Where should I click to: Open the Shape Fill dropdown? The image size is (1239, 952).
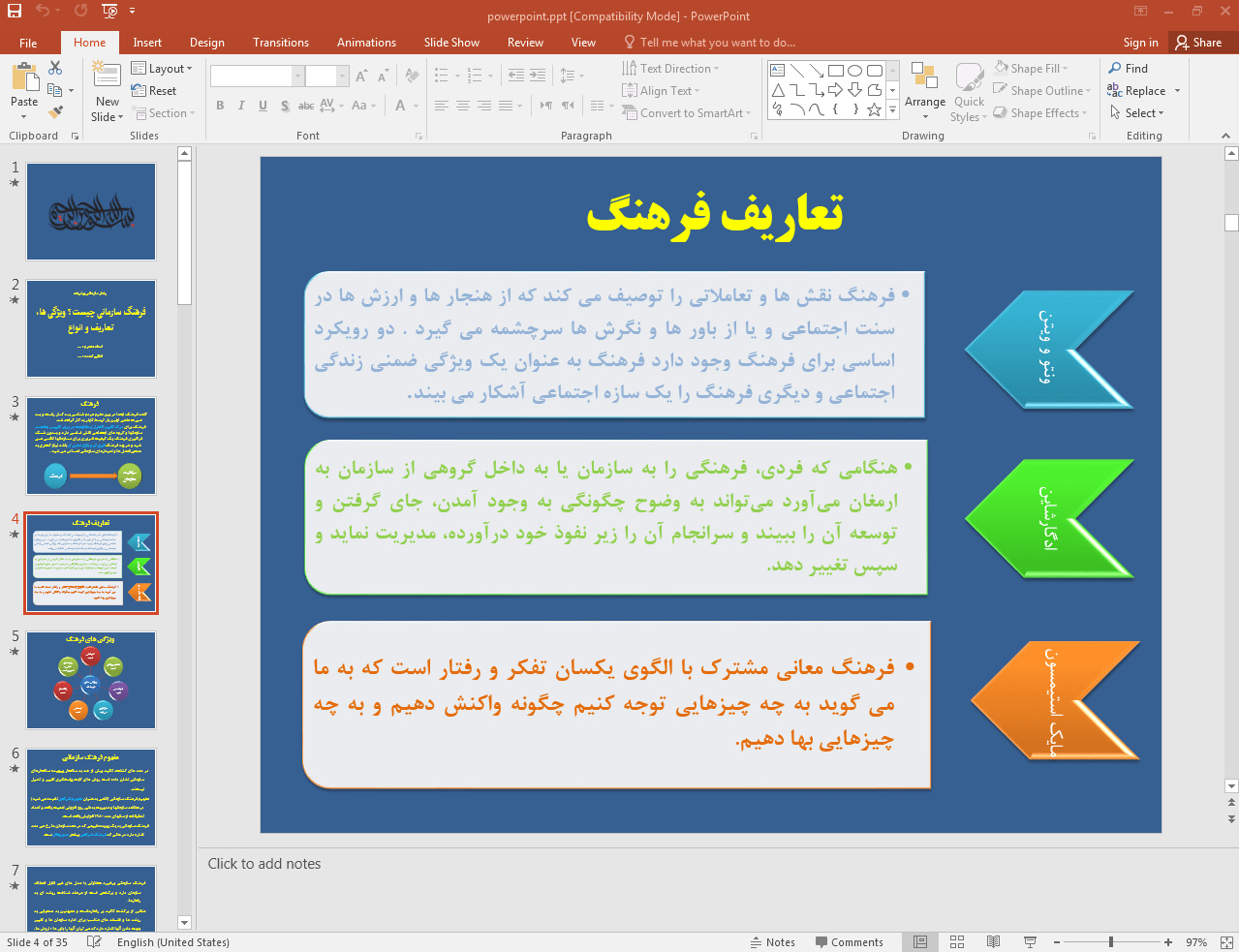point(1031,69)
